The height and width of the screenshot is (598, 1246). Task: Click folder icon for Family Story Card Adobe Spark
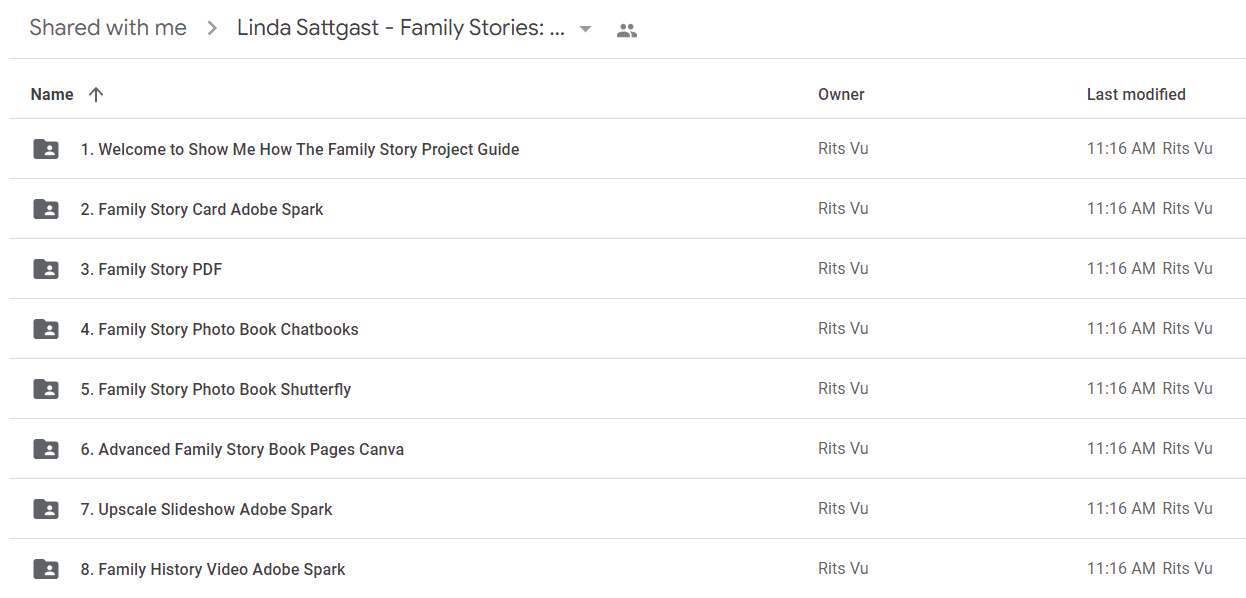[x=46, y=209]
